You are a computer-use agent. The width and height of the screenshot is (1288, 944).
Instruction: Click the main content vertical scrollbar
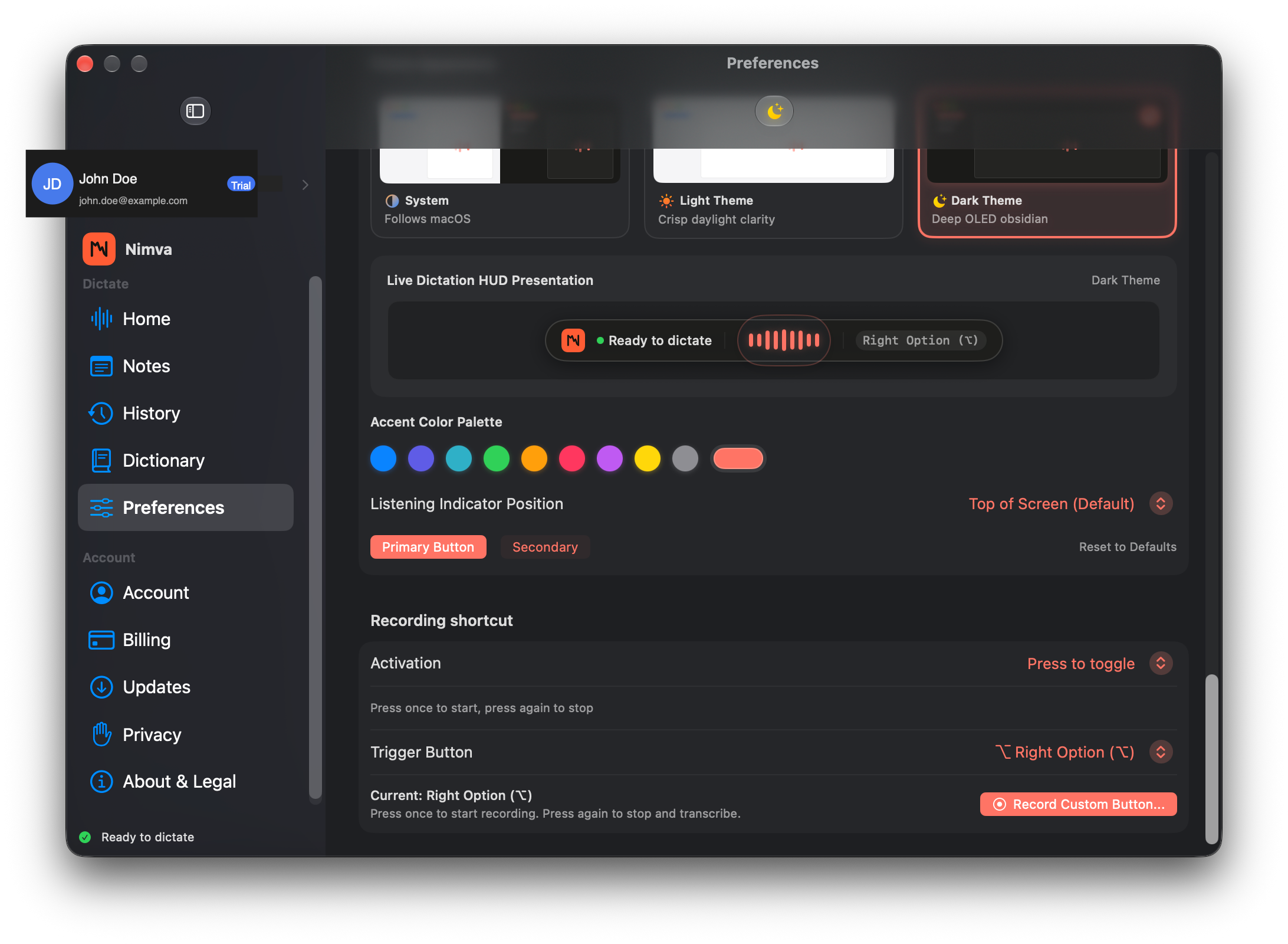[1211, 758]
